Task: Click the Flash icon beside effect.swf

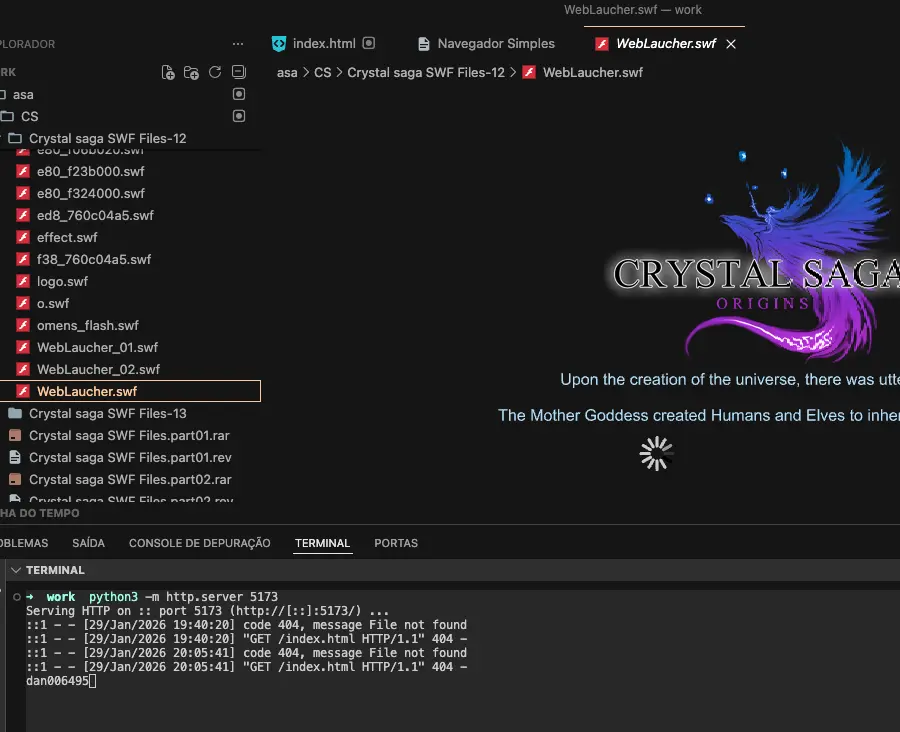Action: [23, 237]
